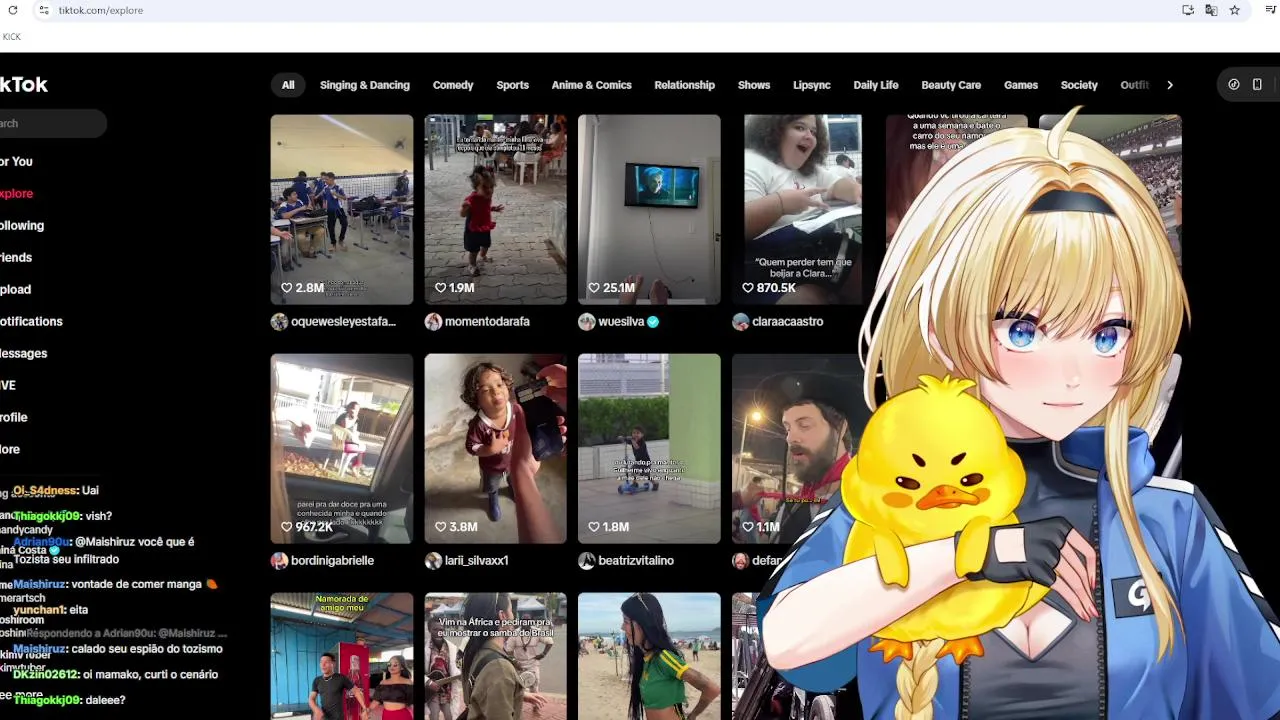Click the browser address bar URL
Viewport: 1280px width, 720px height.
[x=100, y=10]
